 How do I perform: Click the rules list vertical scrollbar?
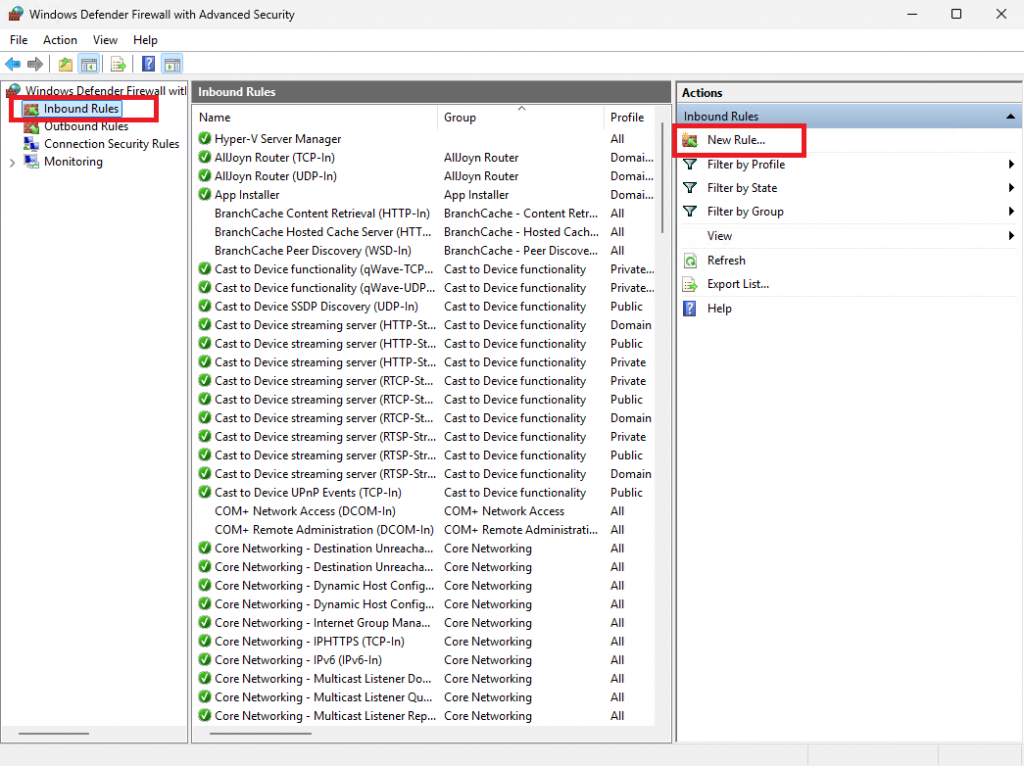pos(662,178)
